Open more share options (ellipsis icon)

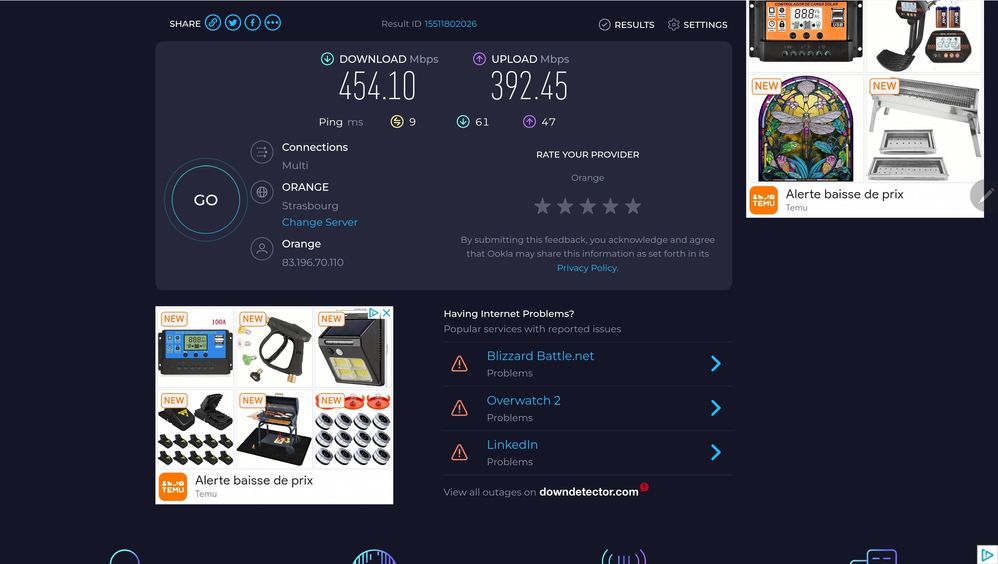click(272, 23)
